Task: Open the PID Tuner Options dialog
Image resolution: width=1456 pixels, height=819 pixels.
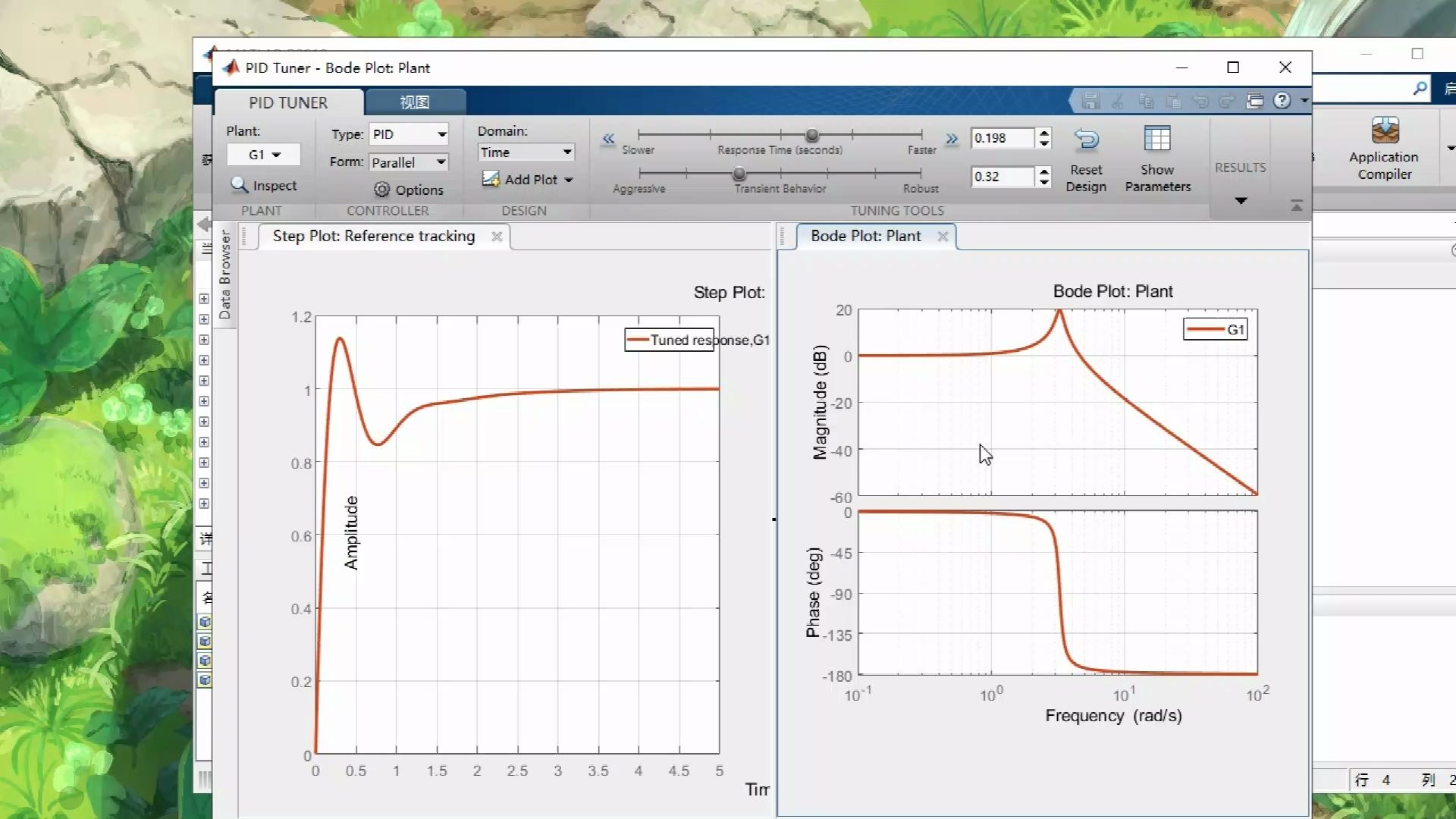Action: tap(408, 190)
